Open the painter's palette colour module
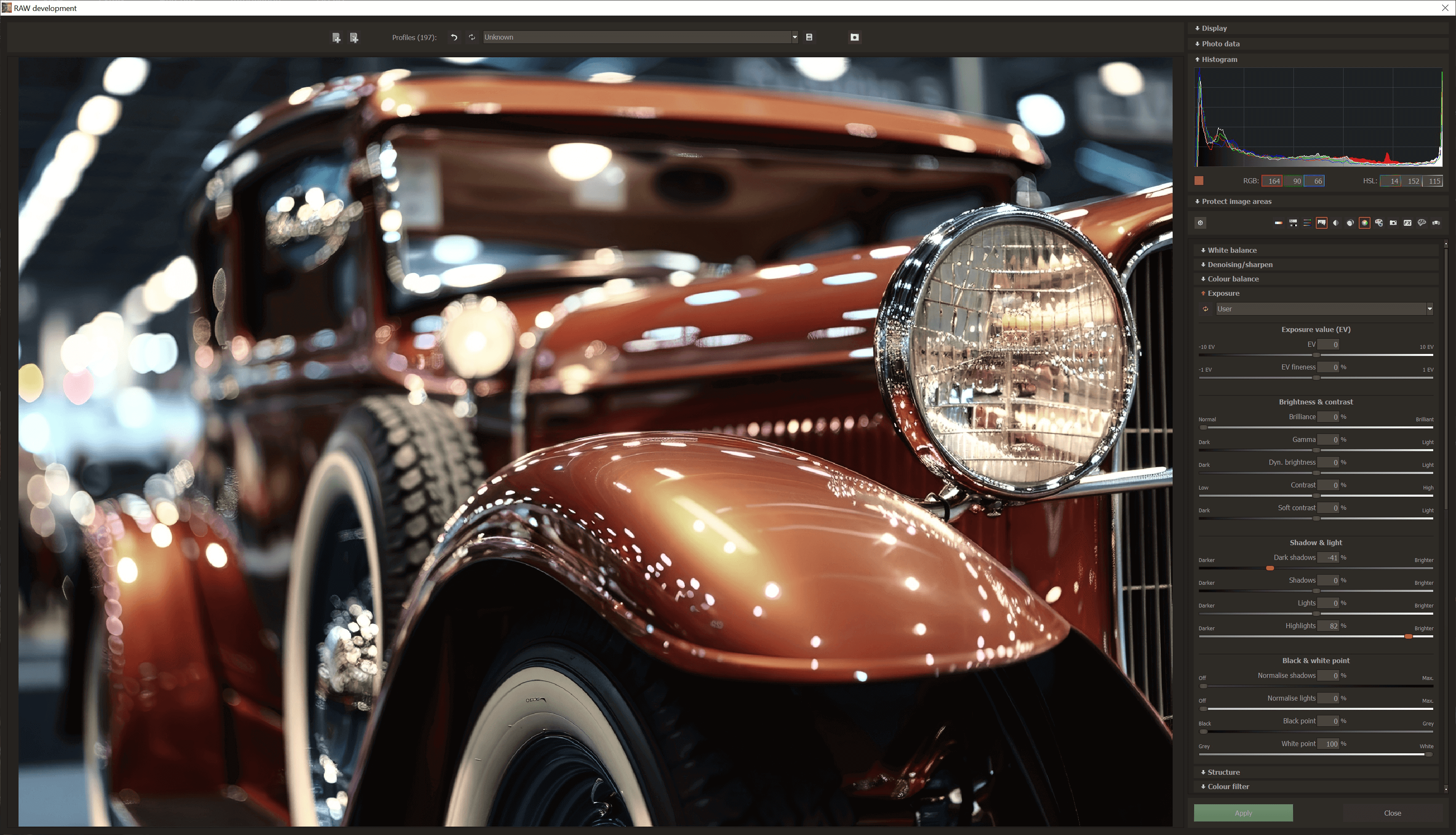 1379,223
